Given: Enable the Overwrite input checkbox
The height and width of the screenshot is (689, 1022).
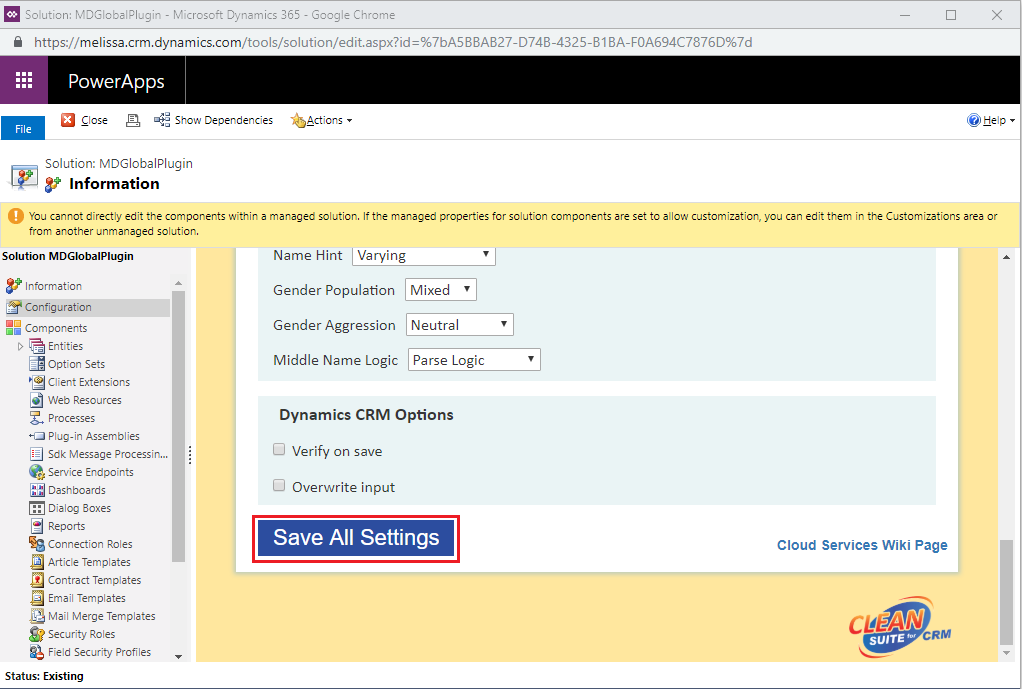Looking at the screenshot, I should click(279, 485).
